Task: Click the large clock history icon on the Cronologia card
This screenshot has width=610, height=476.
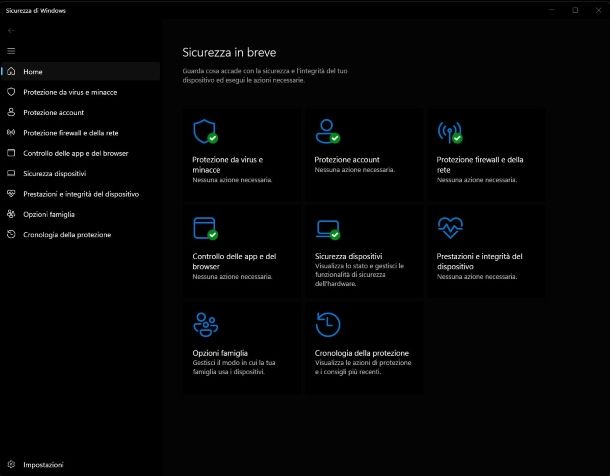Action: point(328,324)
